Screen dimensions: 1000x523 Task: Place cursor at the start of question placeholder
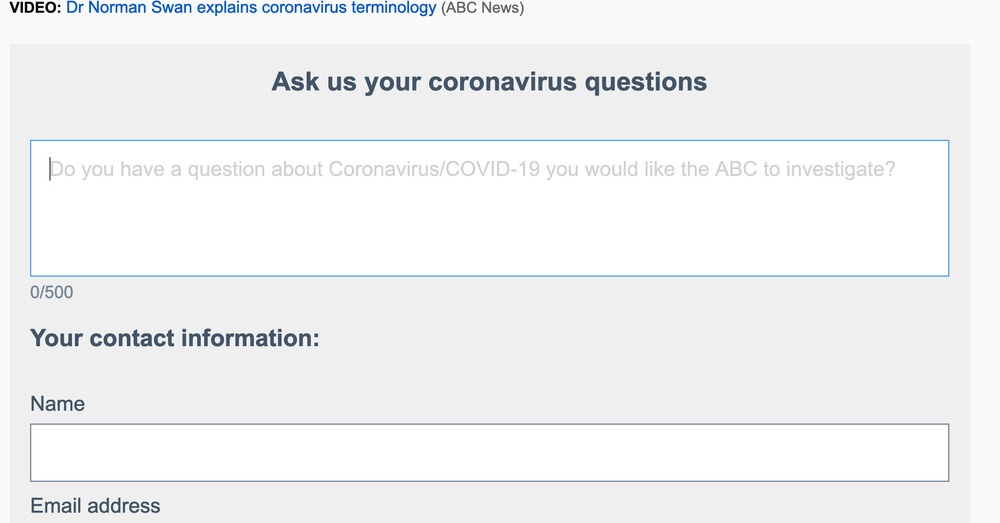point(52,169)
